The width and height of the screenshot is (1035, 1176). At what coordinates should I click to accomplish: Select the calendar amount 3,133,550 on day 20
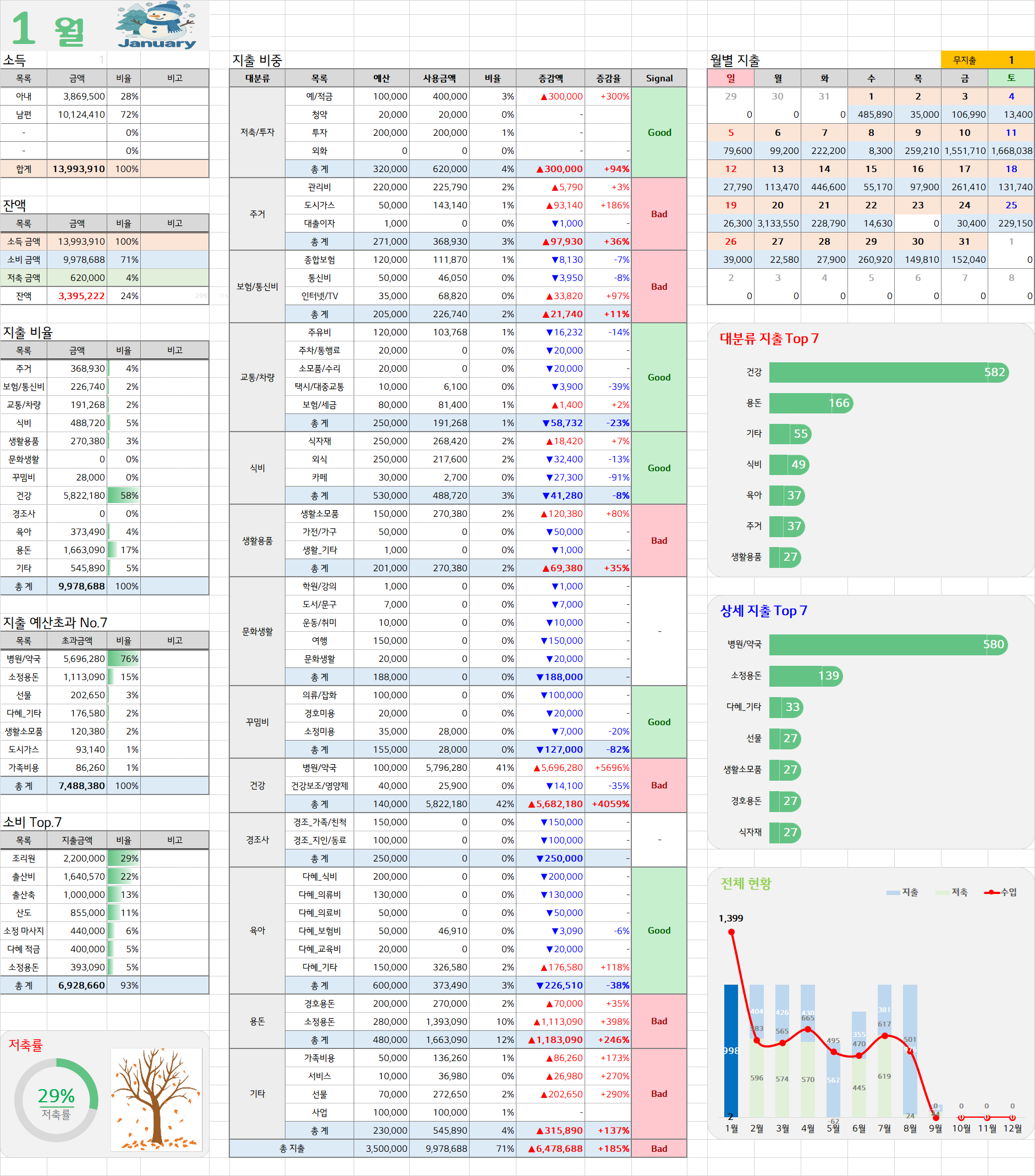[778, 223]
